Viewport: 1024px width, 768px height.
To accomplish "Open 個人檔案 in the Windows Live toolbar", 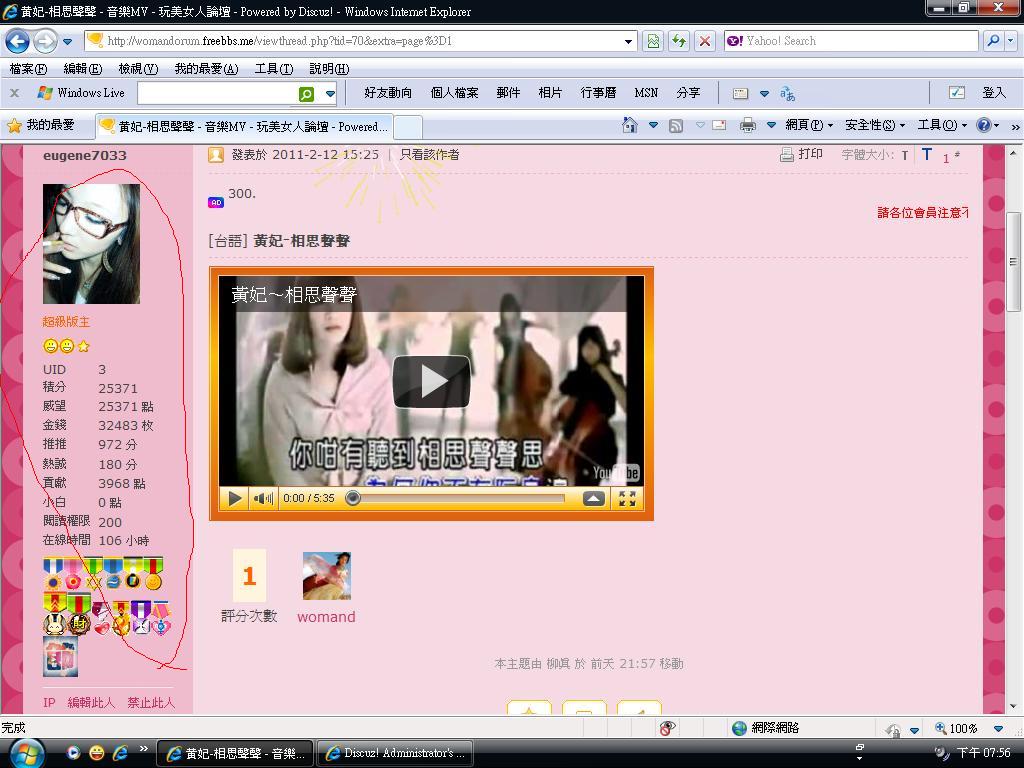I will [x=455, y=93].
